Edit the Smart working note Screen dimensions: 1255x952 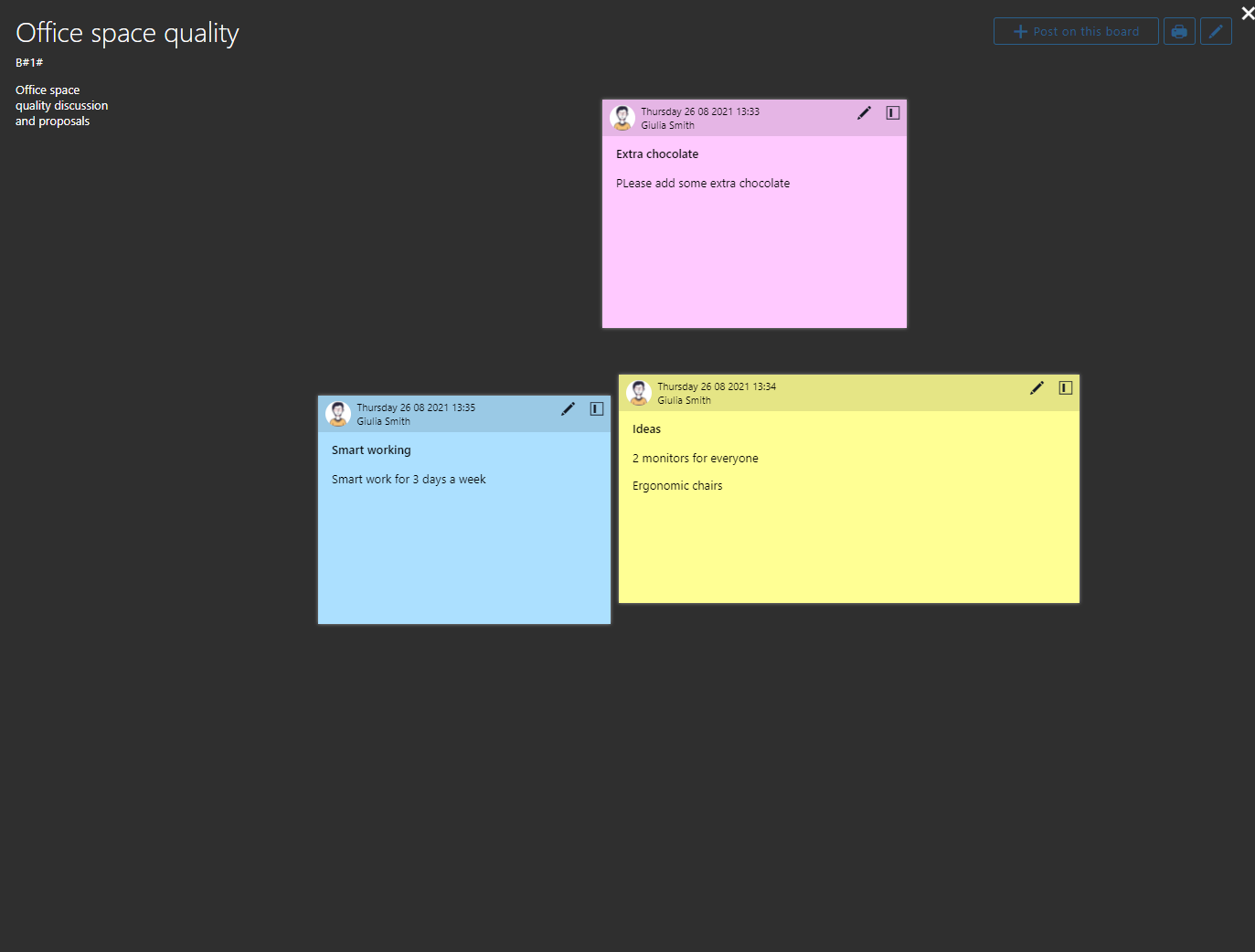(568, 408)
